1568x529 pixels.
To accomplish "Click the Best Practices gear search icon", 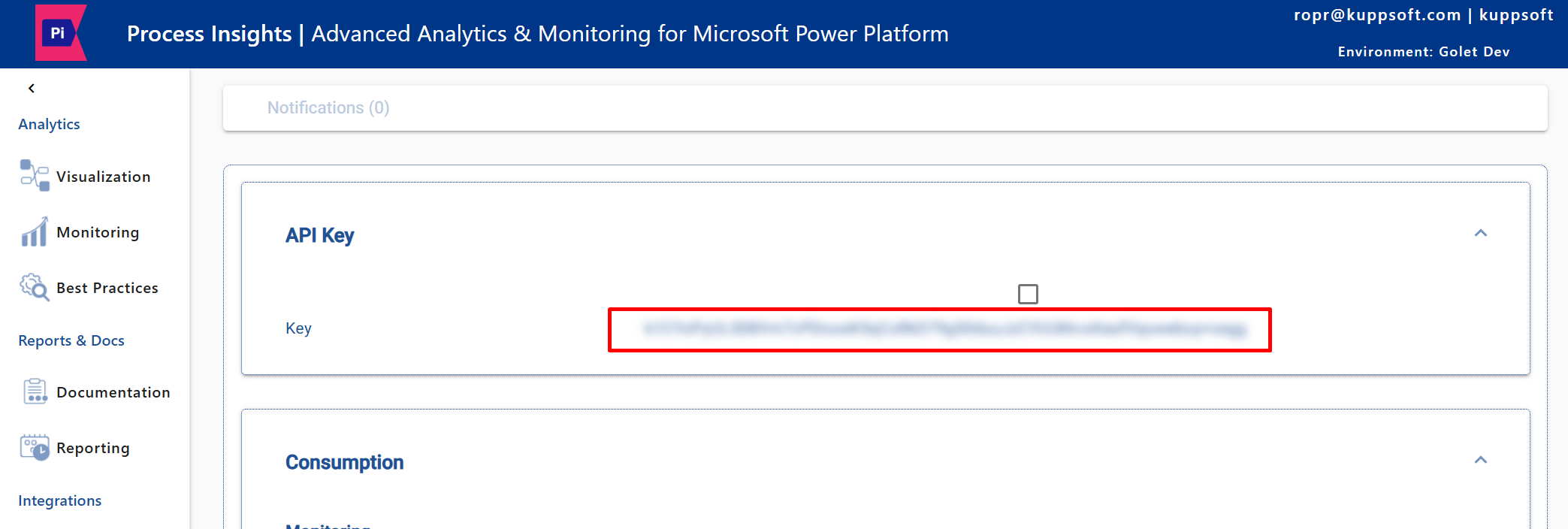I will pos(35,287).
